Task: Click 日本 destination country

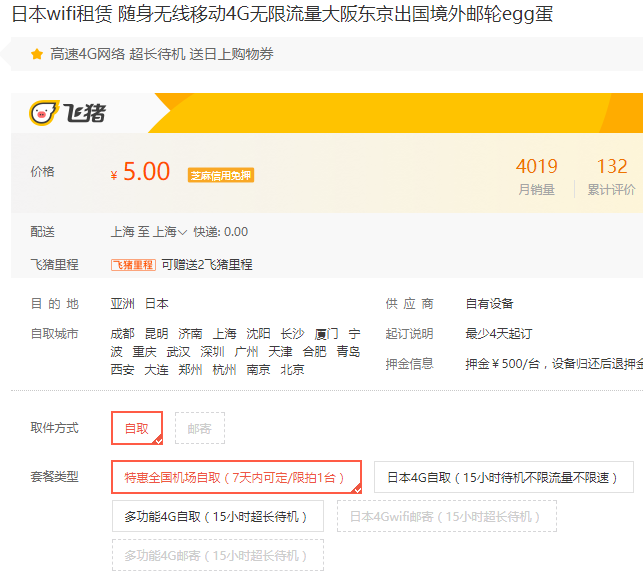Action: (x=157, y=304)
